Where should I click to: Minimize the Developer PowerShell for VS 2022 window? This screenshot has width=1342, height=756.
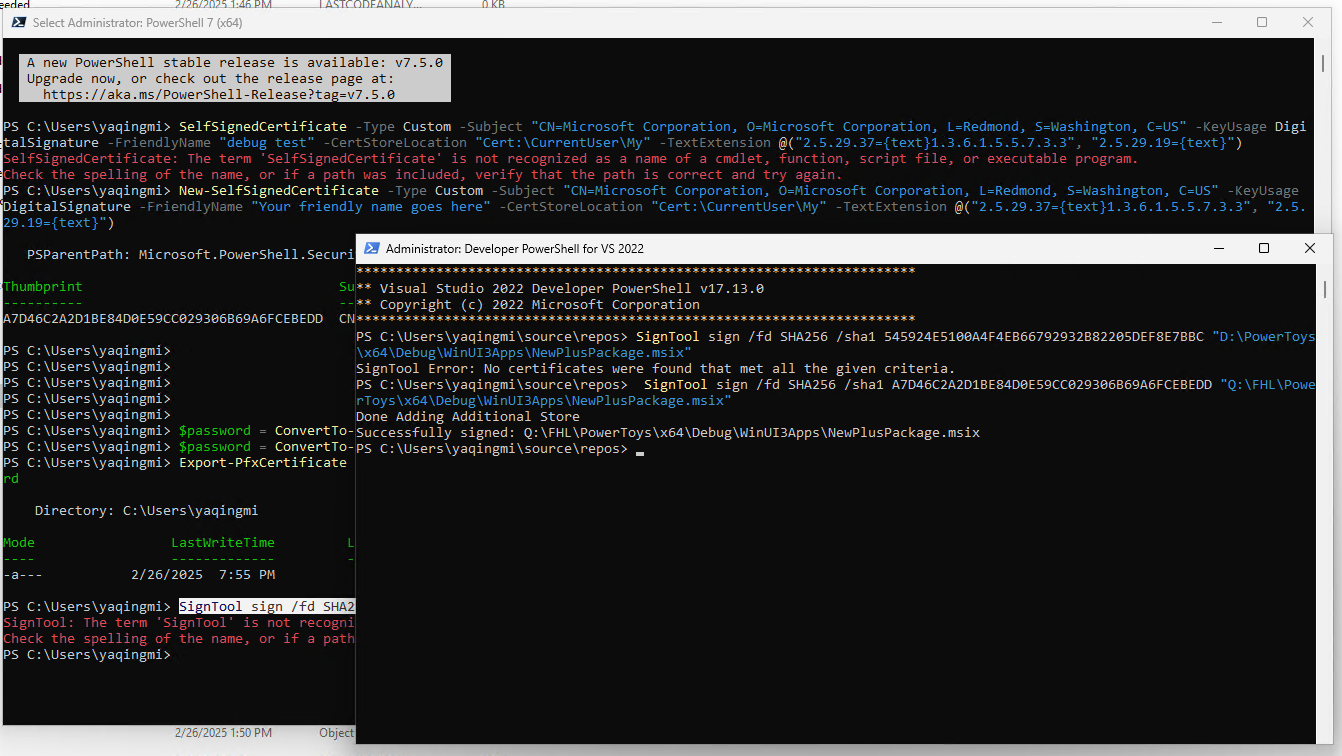click(x=1217, y=248)
